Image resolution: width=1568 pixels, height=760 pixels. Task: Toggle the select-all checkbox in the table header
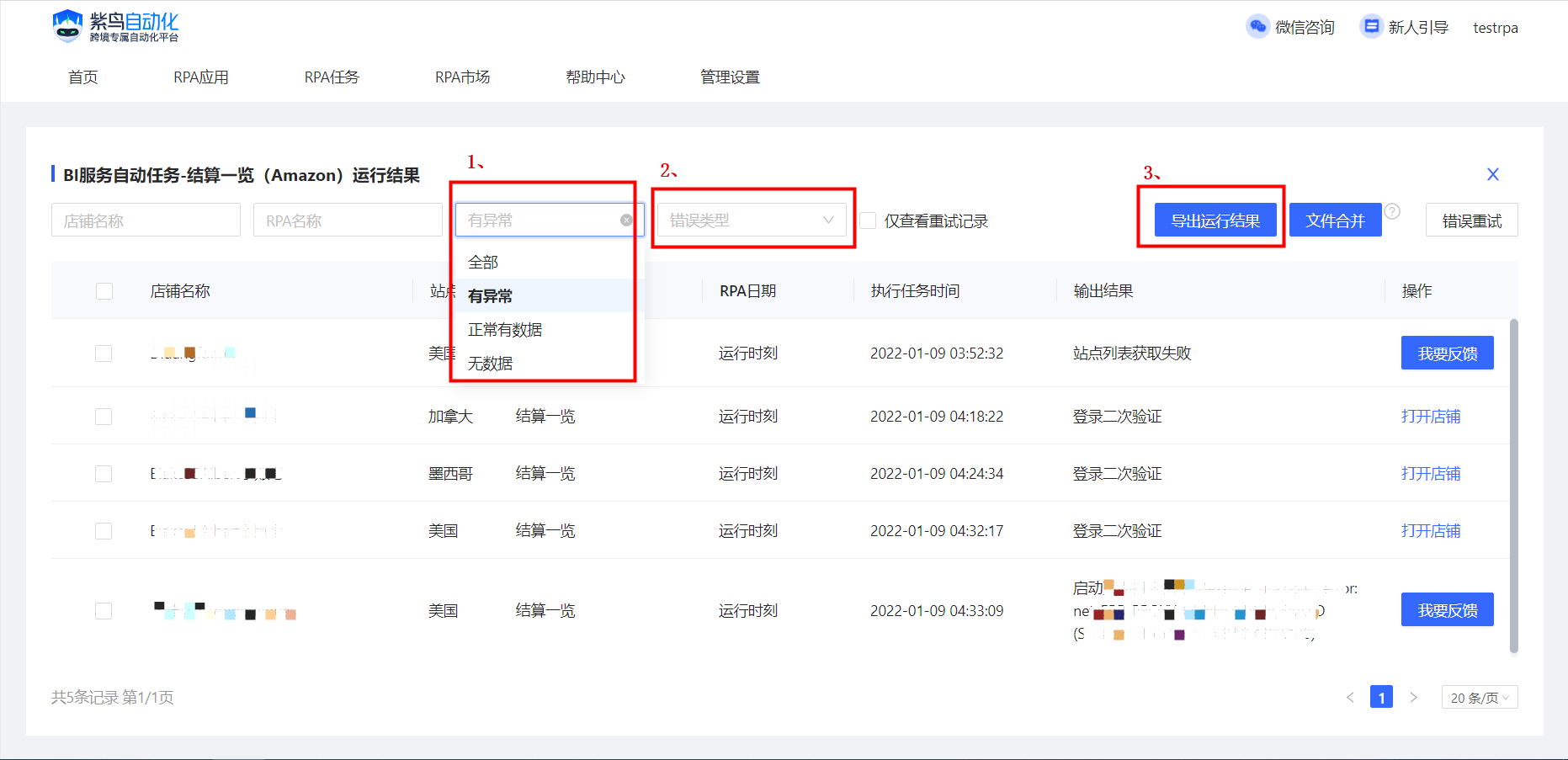coord(104,291)
